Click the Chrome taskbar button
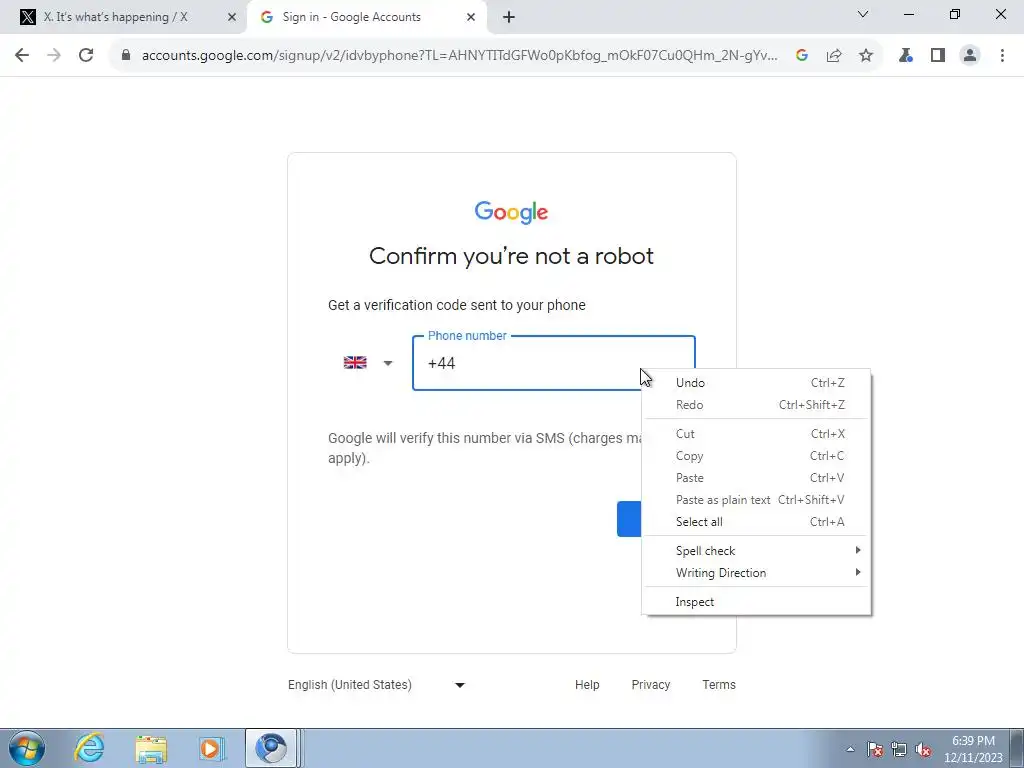This screenshot has height=768, width=1024. [272, 748]
